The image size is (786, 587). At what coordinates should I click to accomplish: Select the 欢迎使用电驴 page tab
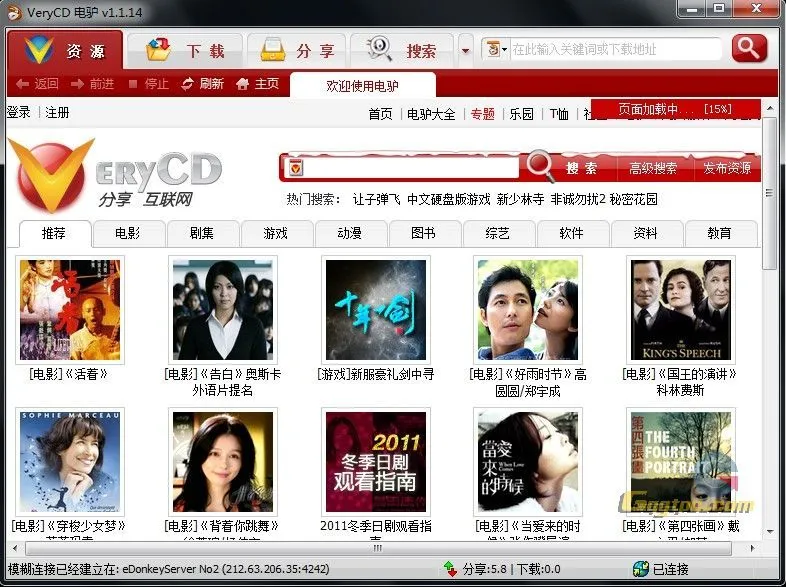362,86
